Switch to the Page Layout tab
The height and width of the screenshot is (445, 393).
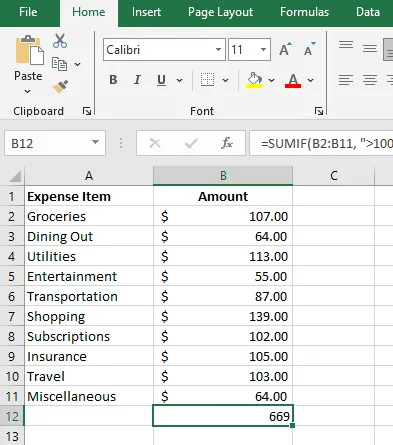(220, 12)
